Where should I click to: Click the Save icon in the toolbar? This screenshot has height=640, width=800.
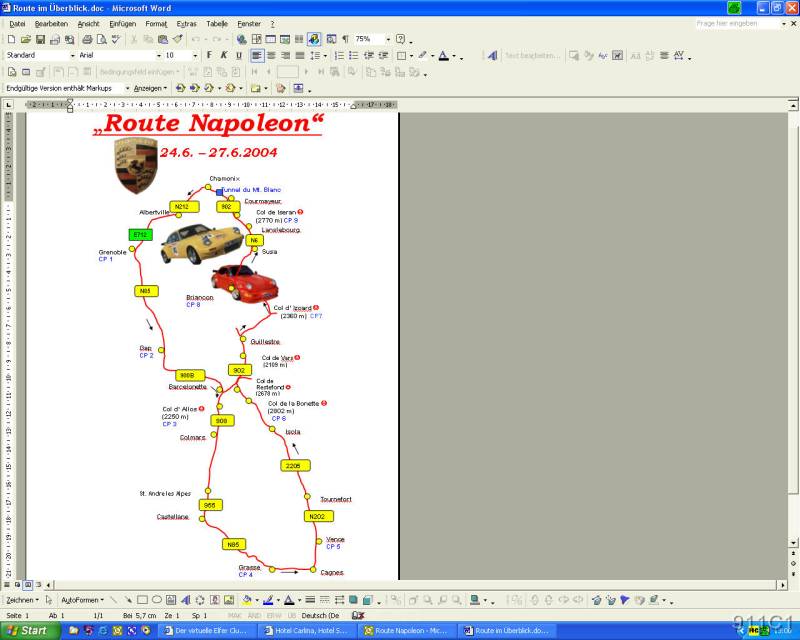40,39
